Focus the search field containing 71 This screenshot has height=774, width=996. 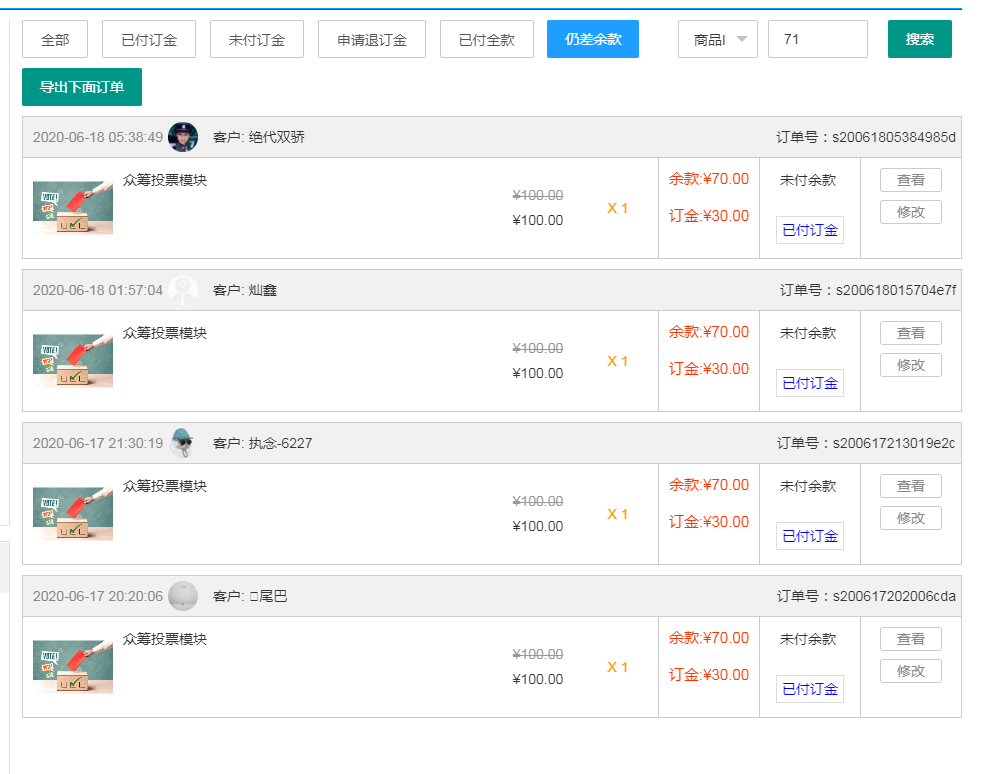817,39
